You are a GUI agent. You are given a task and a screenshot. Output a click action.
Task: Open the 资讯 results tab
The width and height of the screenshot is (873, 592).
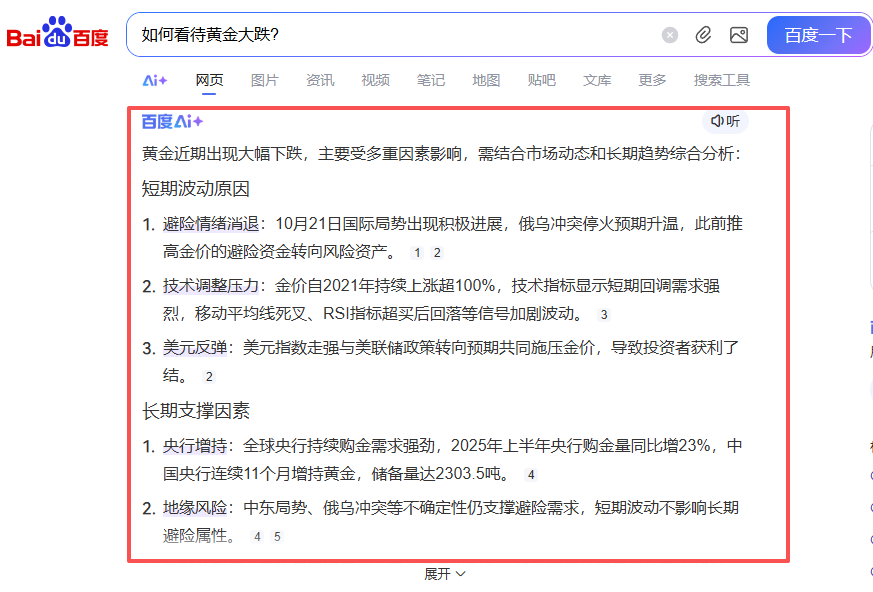click(320, 80)
